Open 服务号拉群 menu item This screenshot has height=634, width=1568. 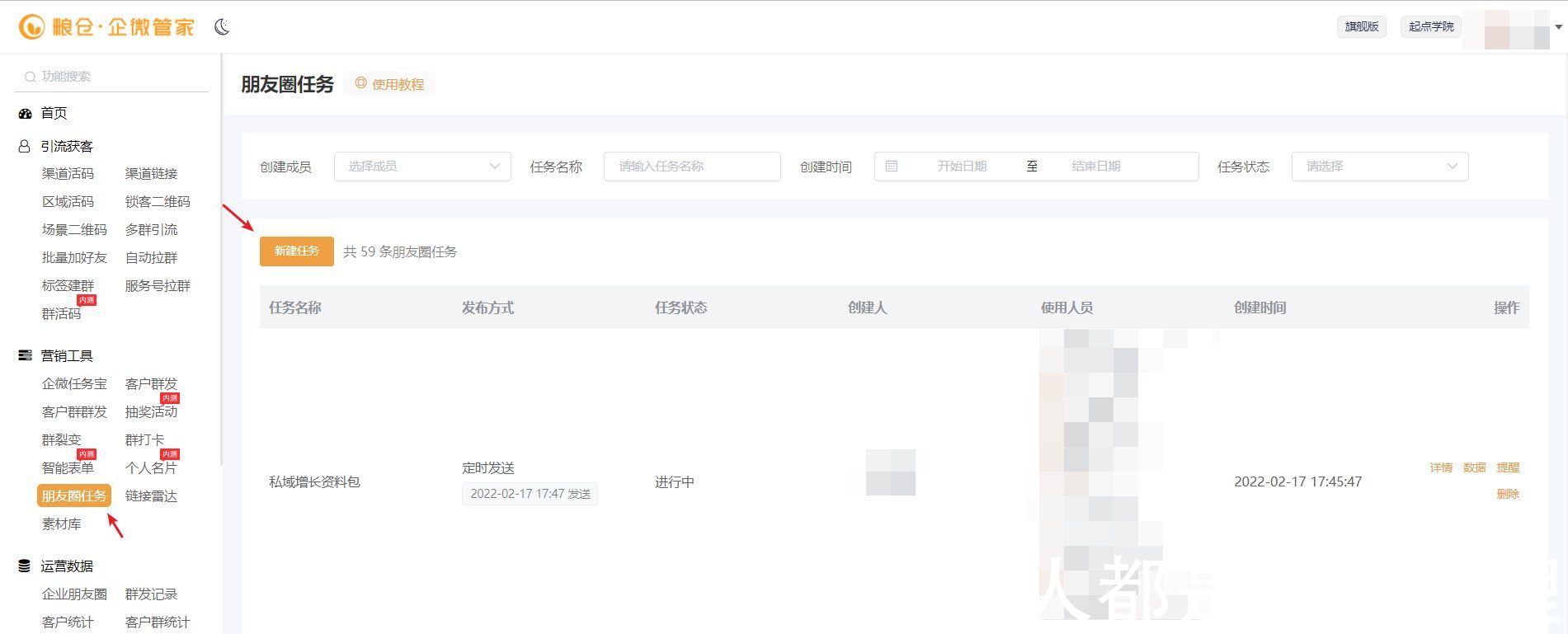(158, 286)
